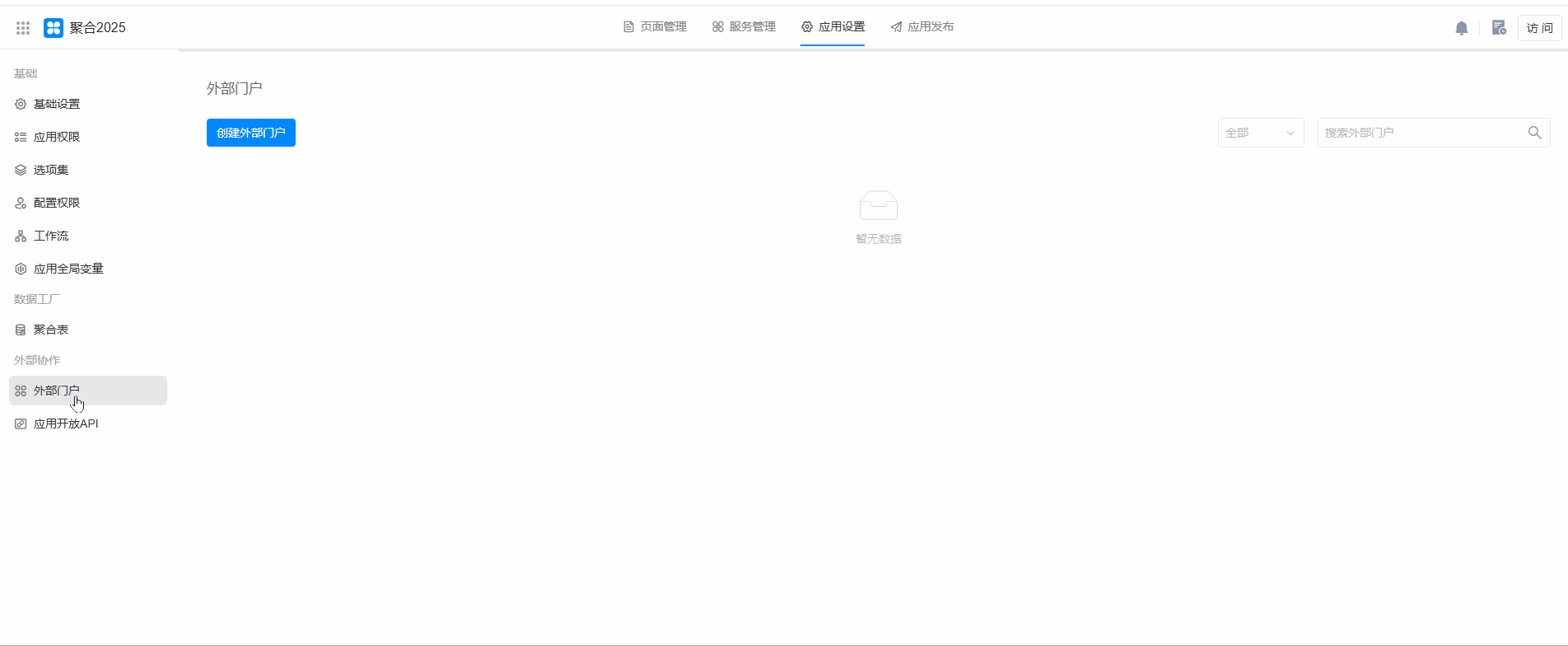Click the search magnifier icon
The image size is (1568, 646).
tap(1534, 133)
